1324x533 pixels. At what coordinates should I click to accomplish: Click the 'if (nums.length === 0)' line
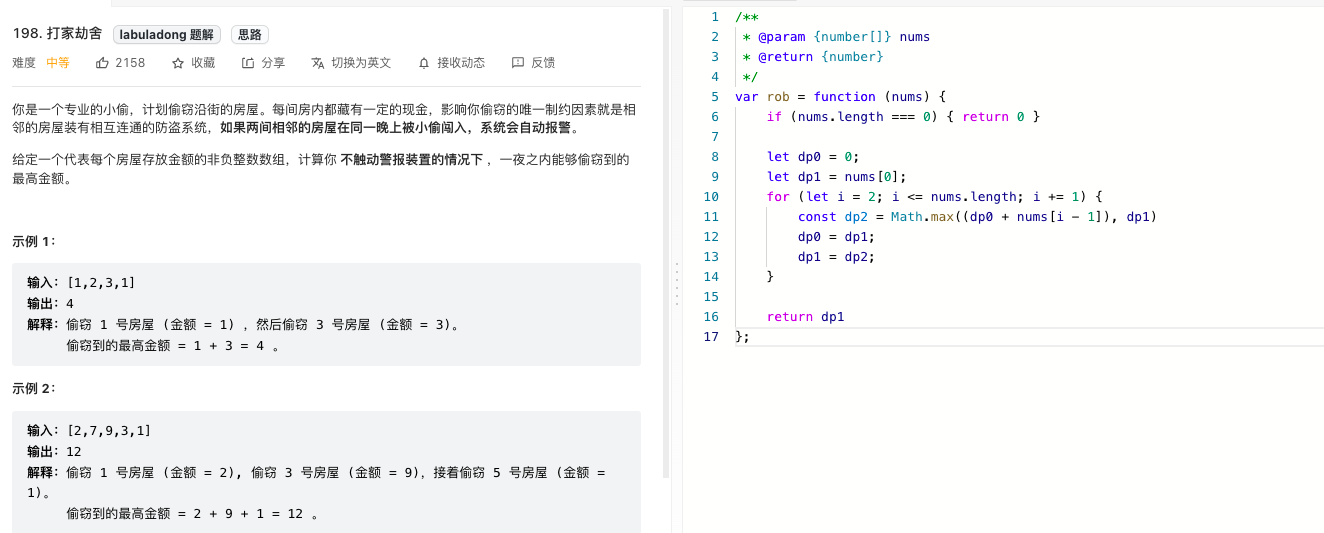[x=904, y=117]
